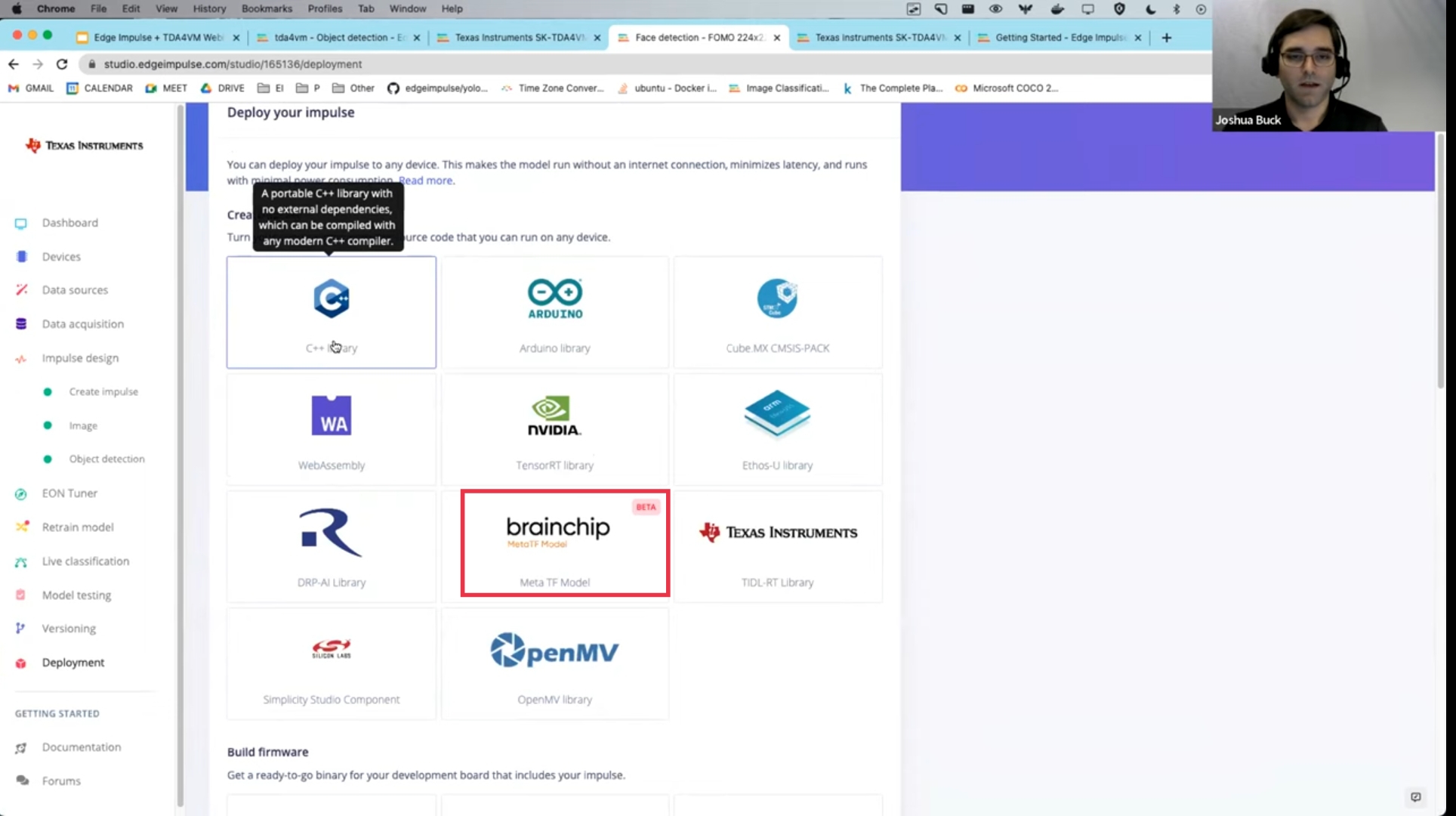The image size is (1456, 816).
Task: Select the C++ library deployment card
Action: (x=332, y=312)
